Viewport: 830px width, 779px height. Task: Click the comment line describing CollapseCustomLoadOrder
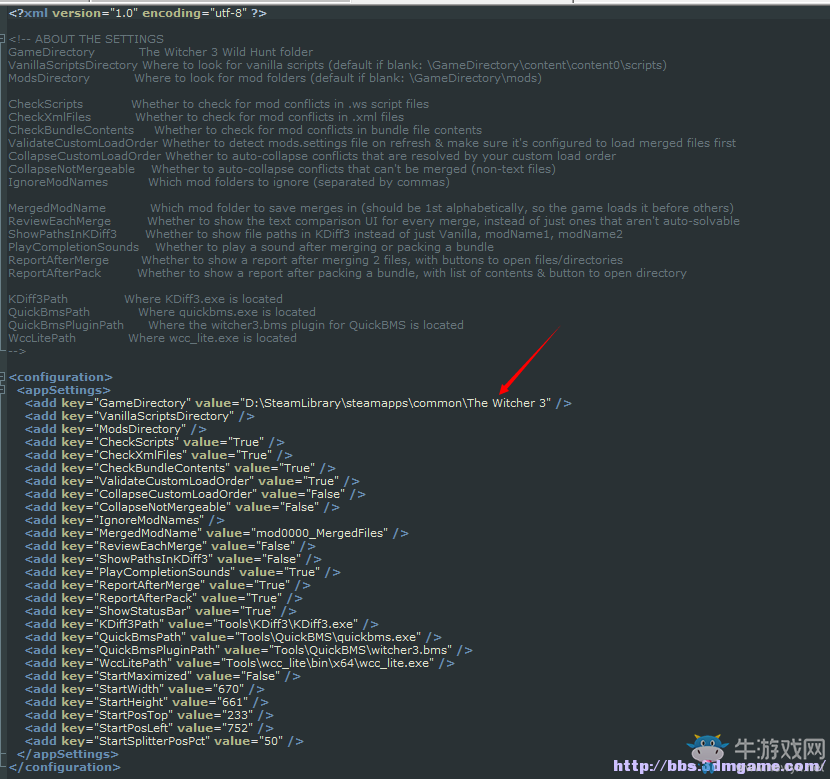point(312,156)
